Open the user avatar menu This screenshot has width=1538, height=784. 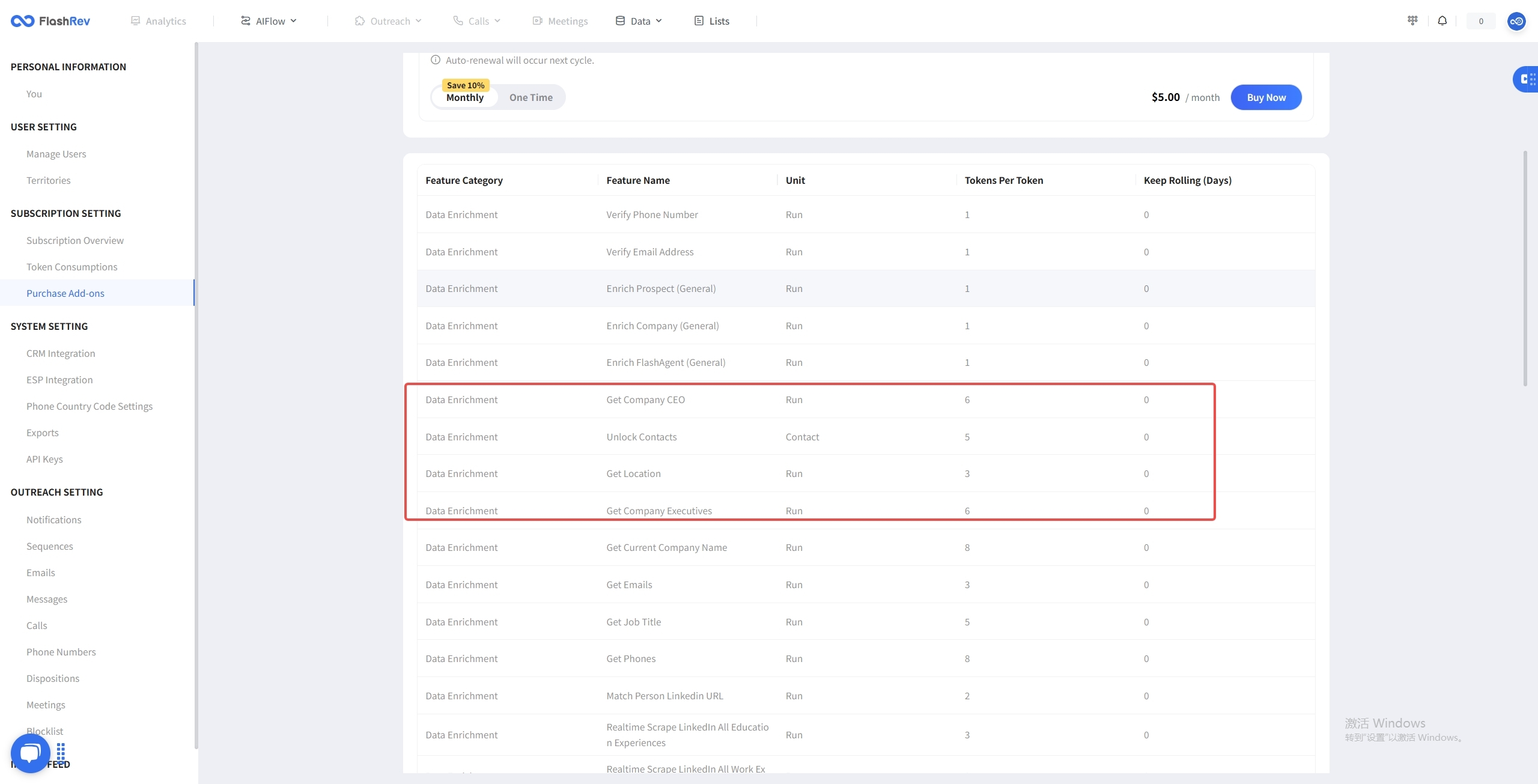point(1516,21)
